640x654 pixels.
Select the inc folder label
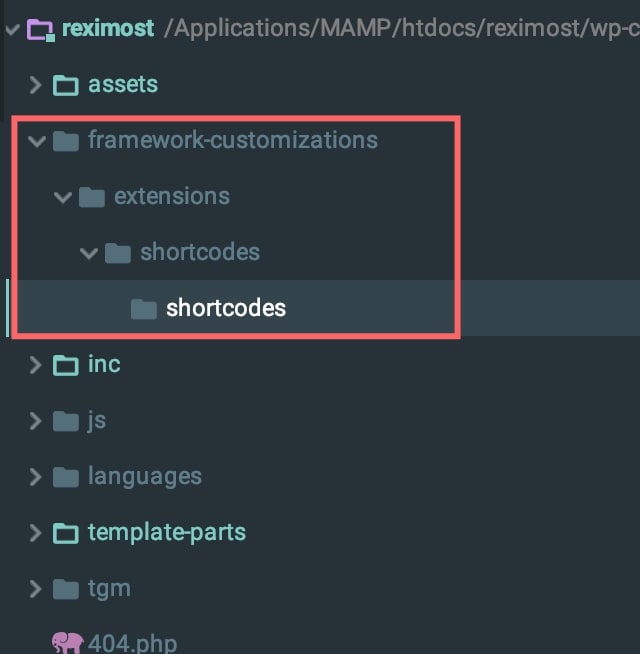coord(104,364)
